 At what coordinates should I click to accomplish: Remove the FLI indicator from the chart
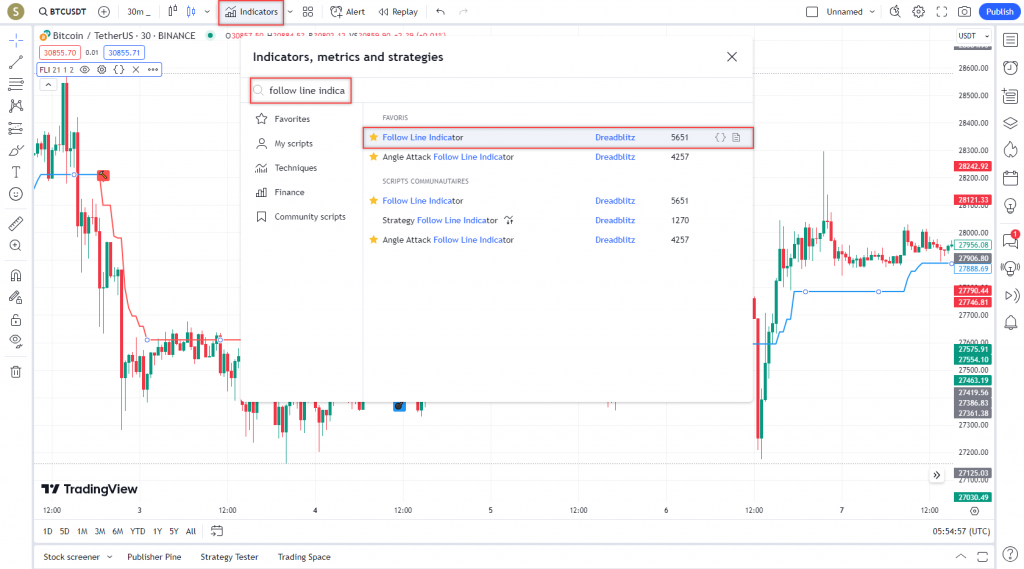(x=136, y=69)
